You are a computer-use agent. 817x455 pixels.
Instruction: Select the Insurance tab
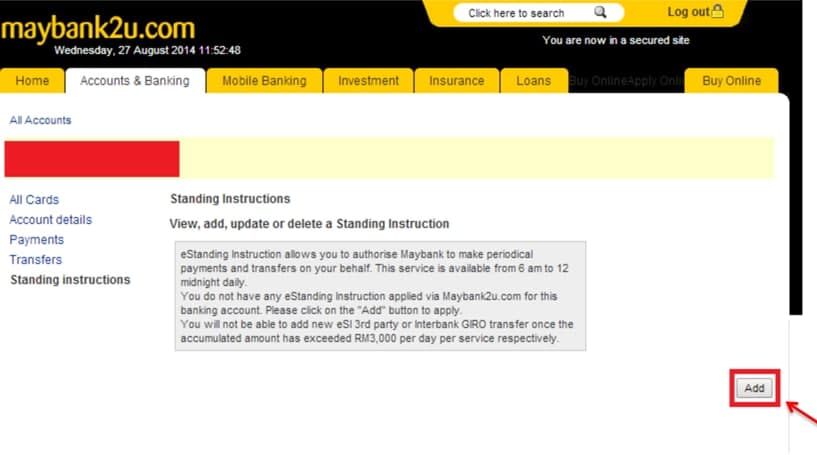456,81
